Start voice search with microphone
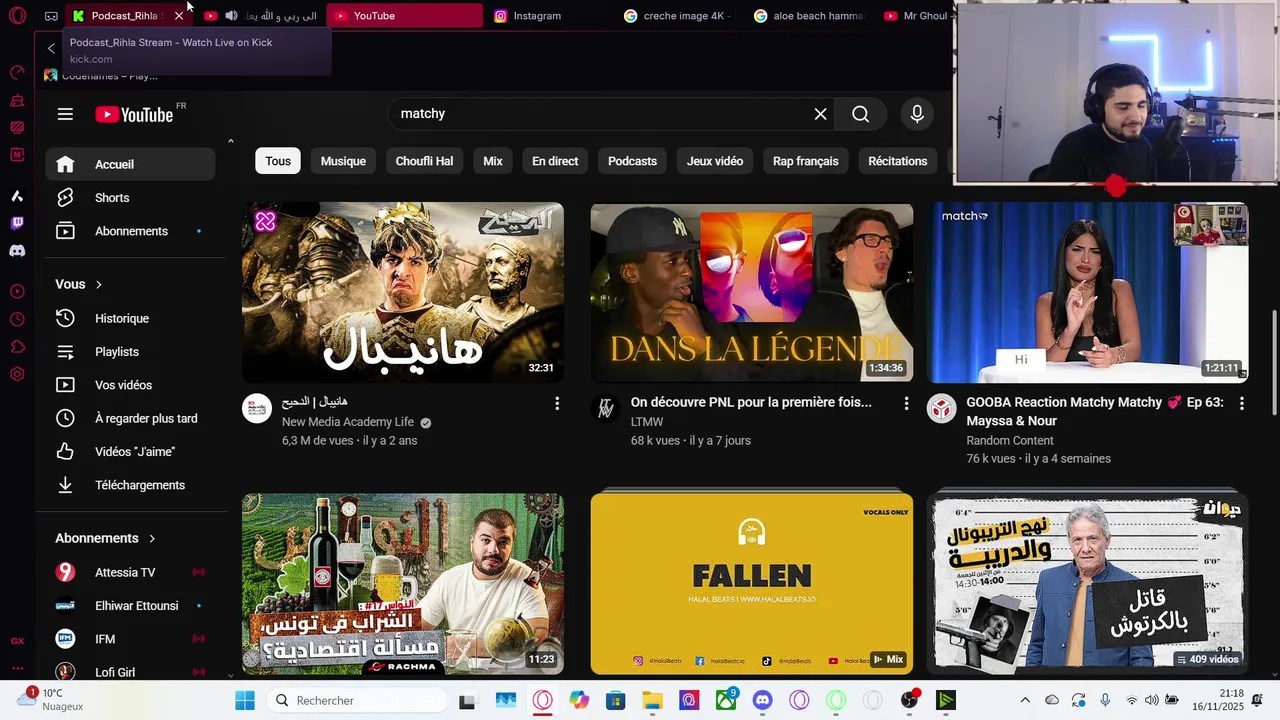This screenshot has width=1280, height=720. tap(917, 114)
